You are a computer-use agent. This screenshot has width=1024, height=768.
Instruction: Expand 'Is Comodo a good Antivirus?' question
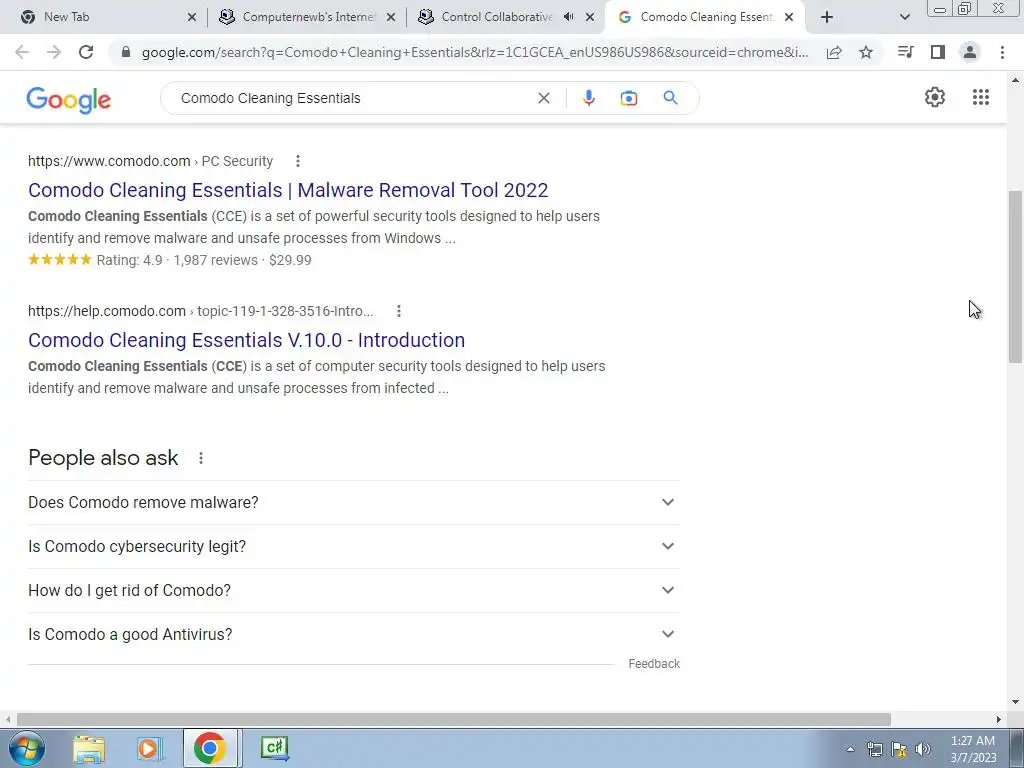tap(353, 634)
